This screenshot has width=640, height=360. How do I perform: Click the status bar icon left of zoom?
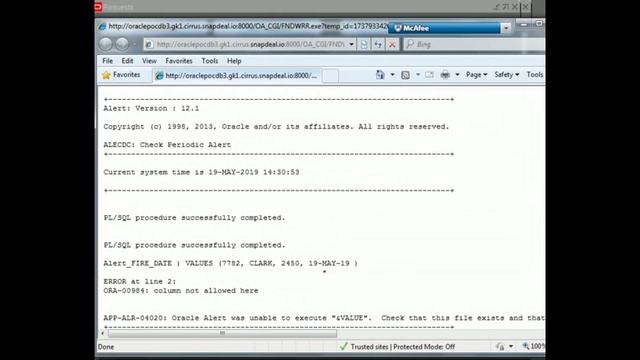[x=500, y=347]
